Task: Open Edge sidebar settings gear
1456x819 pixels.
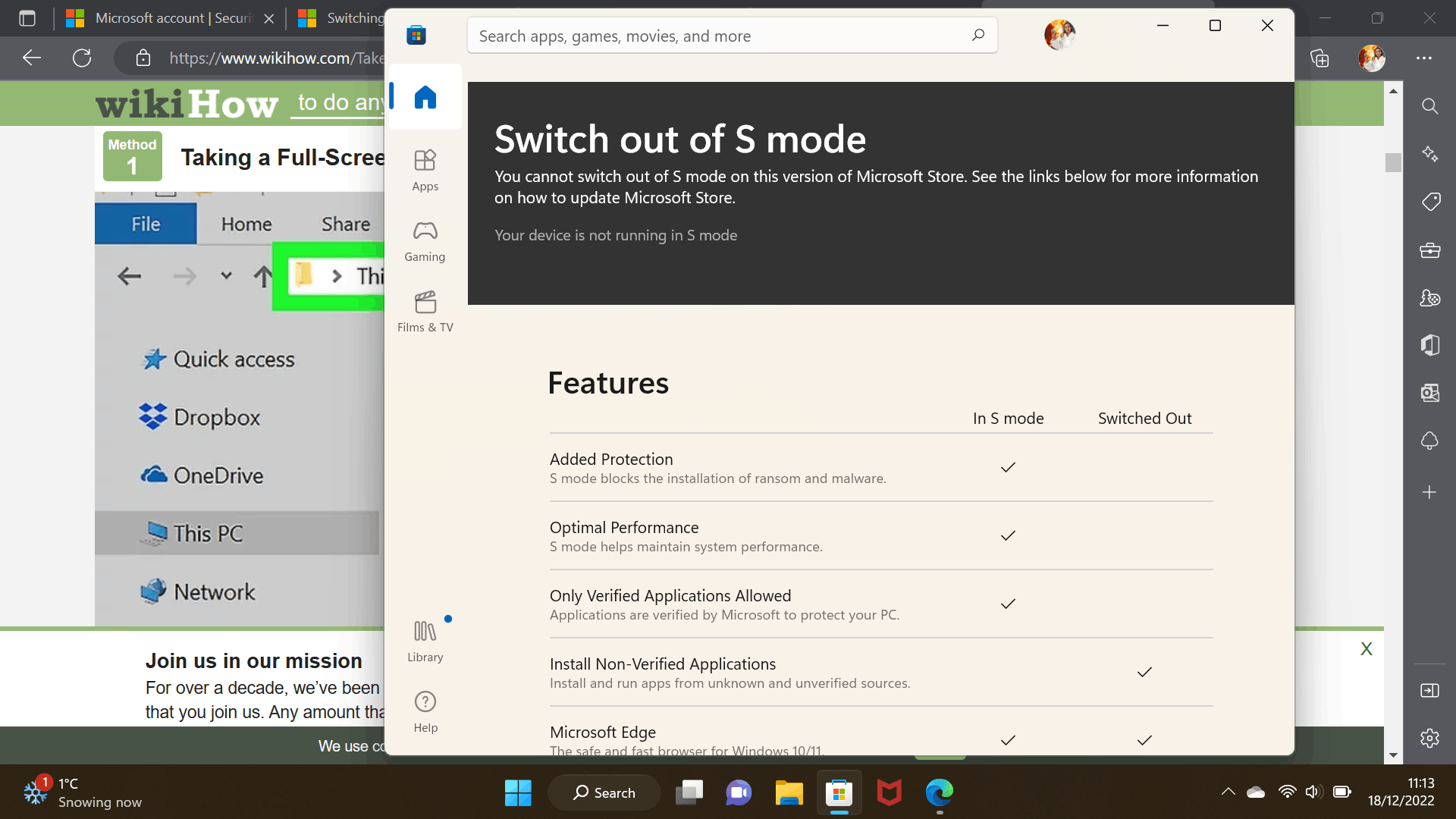Action: click(1429, 738)
